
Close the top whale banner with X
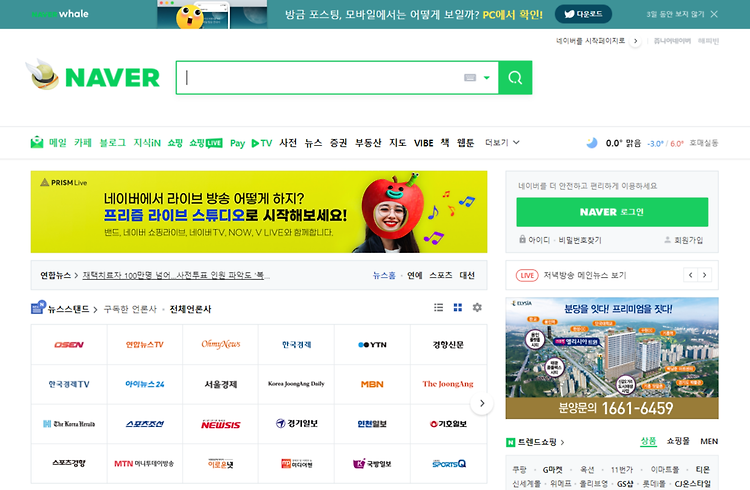pos(714,14)
